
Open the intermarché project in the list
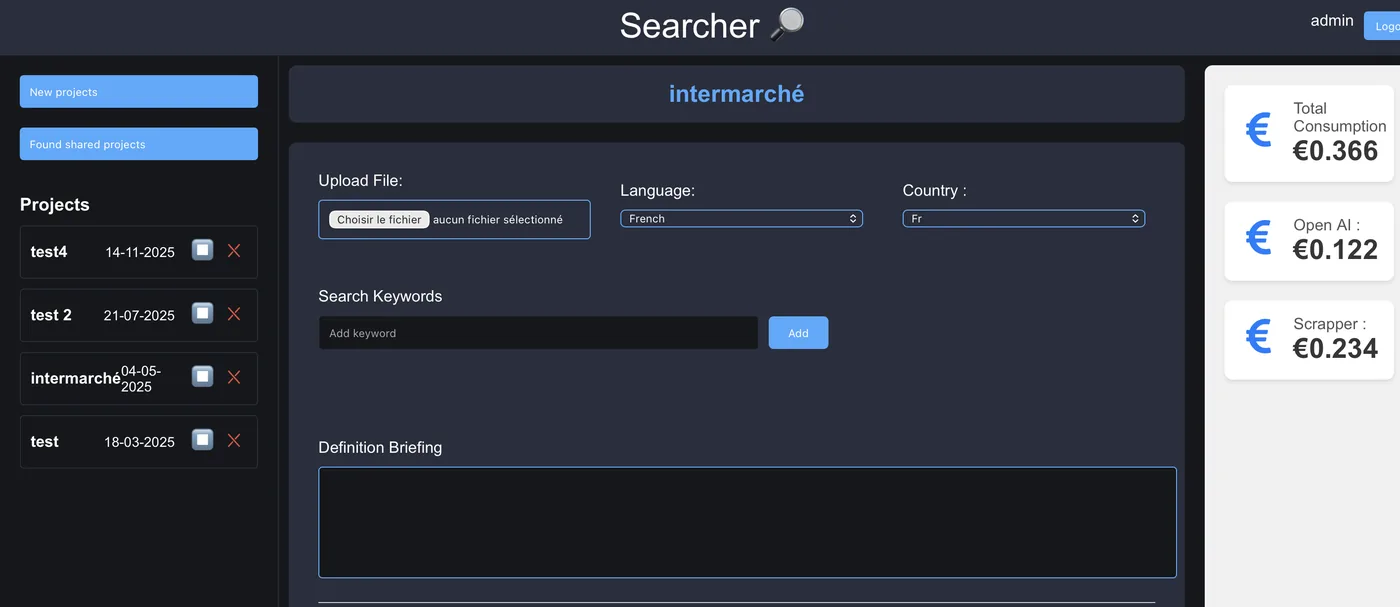(75, 378)
